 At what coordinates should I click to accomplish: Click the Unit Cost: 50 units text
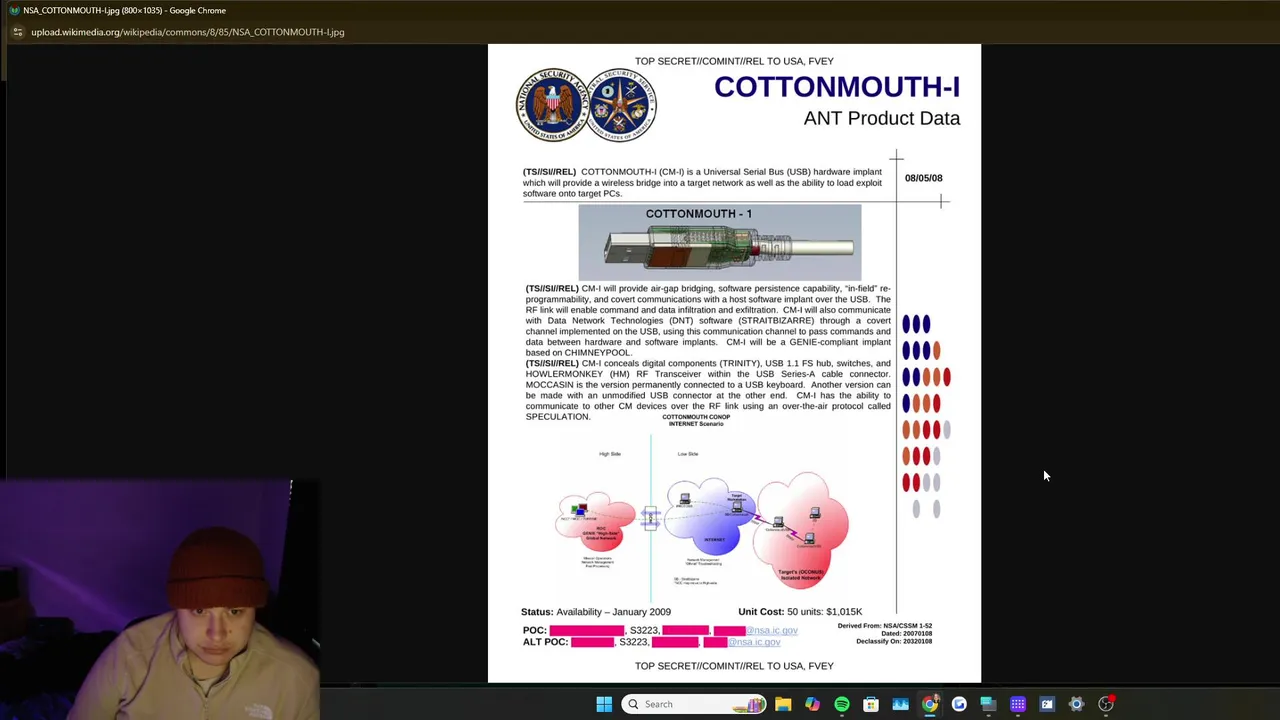[800, 612]
